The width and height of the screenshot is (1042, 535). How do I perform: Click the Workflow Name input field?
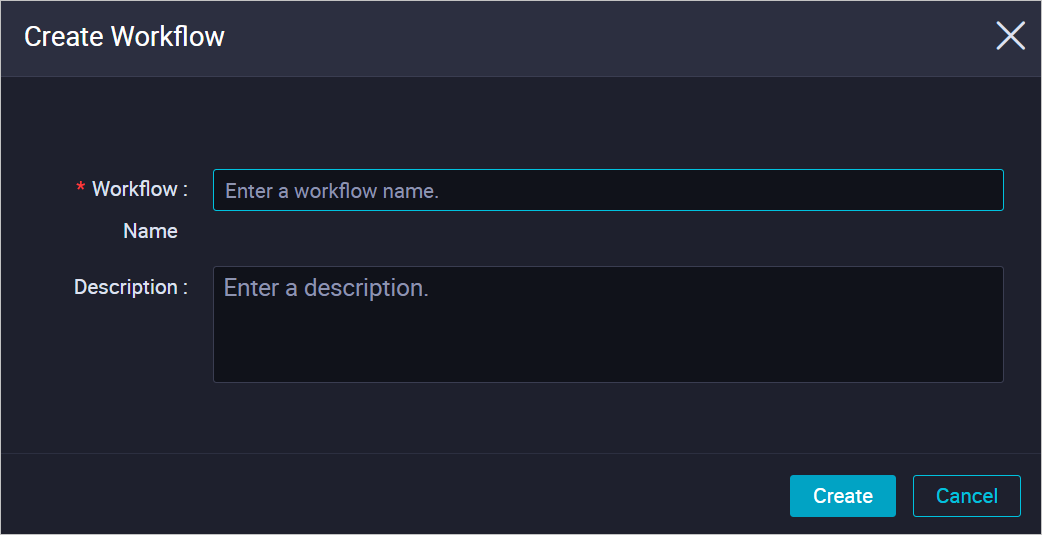coord(607,190)
